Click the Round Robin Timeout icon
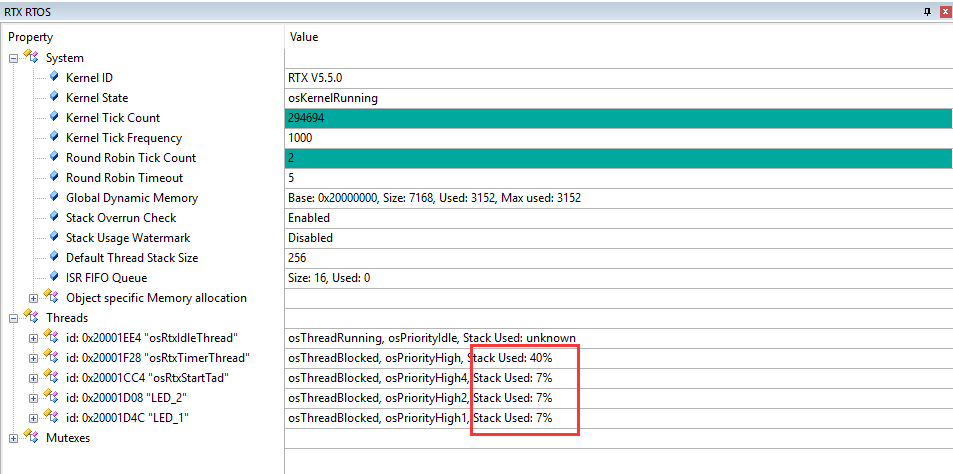The width and height of the screenshot is (953, 474). tap(54, 177)
